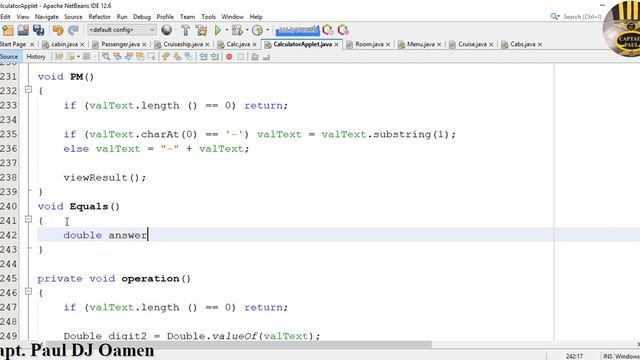
Task: Click the Previous Bookmark icon
Action: [165, 57]
